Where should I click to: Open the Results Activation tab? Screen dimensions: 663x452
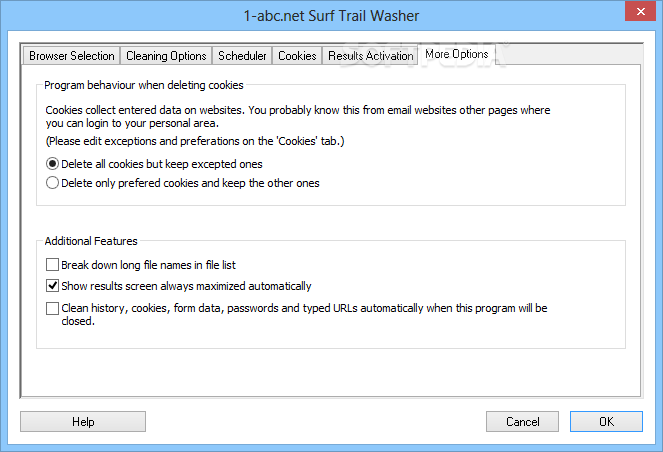click(x=370, y=56)
